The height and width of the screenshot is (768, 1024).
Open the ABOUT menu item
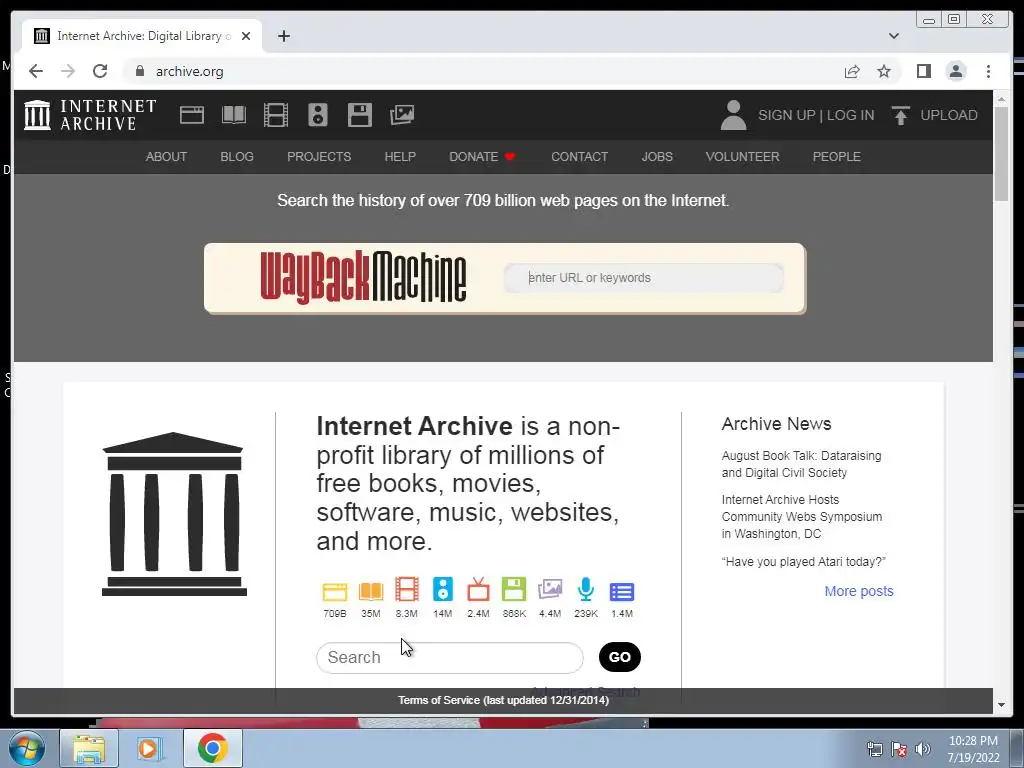point(167,157)
